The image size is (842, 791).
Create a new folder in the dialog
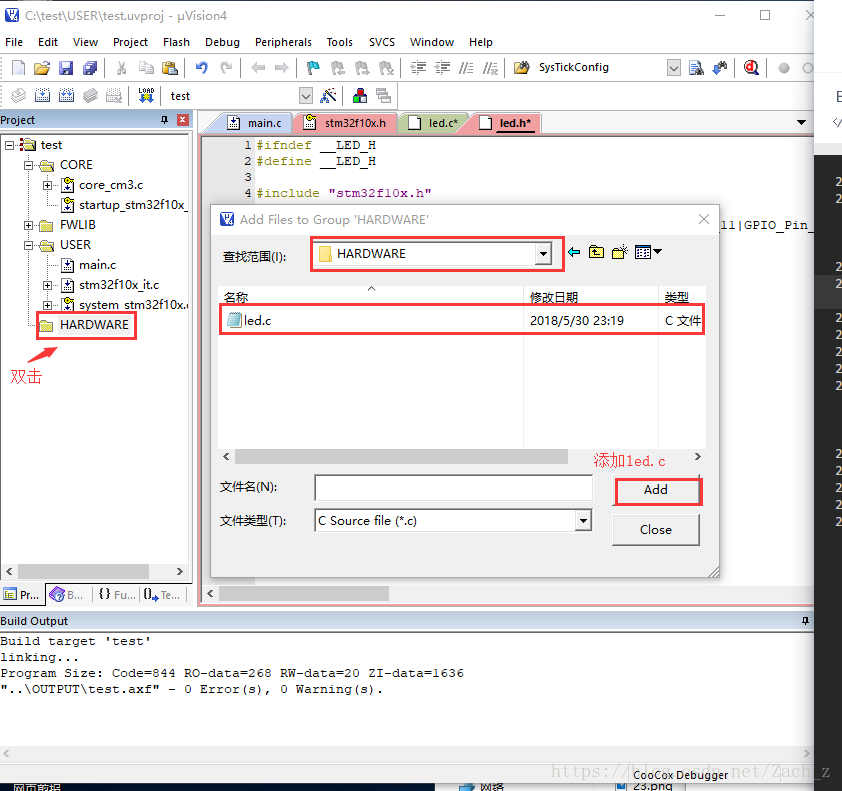(x=620, y=252)
